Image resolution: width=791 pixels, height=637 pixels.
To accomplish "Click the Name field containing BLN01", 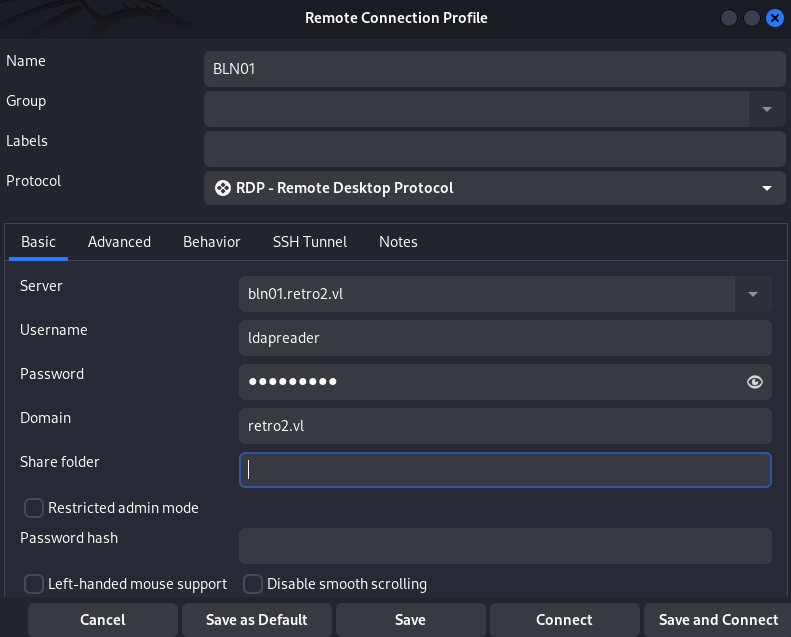I will (x=495, y=69).
